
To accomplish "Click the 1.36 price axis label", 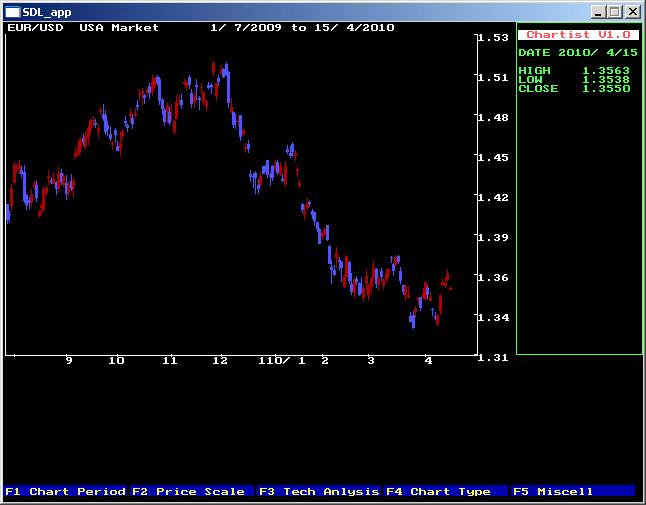I will tap(494, 277).
